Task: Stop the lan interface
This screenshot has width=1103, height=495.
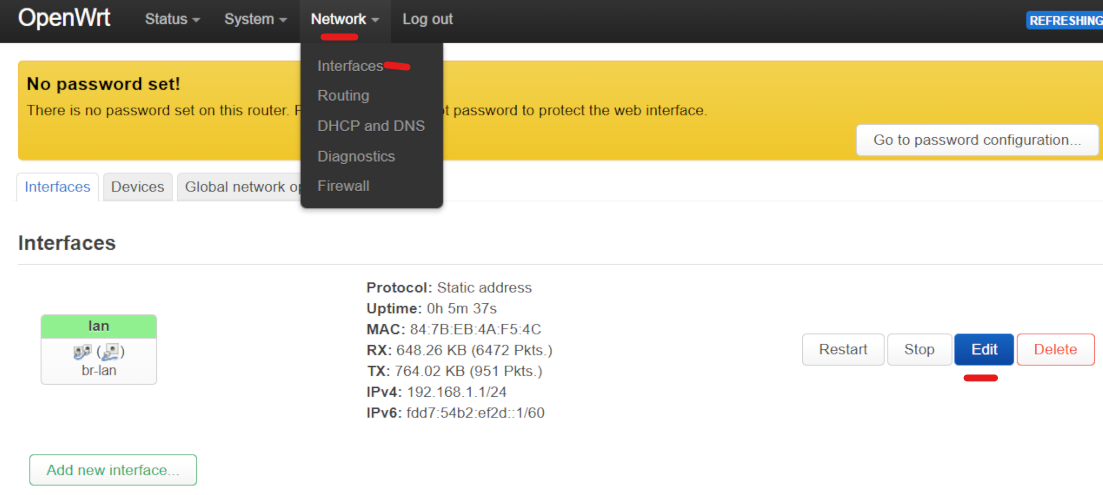Action: (919, 349)
